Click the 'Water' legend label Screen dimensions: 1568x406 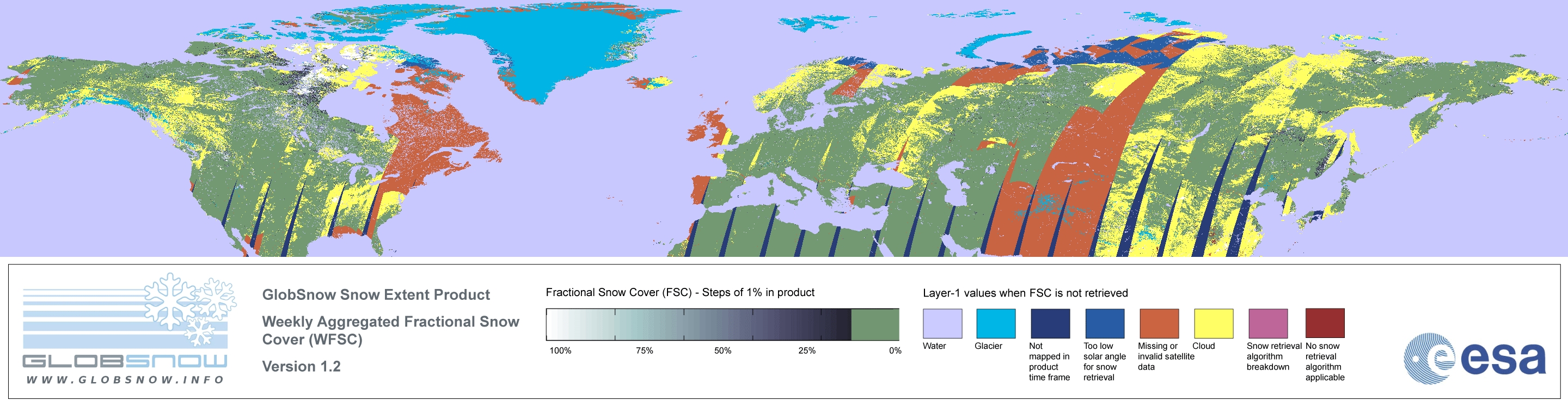coord(934,346)
